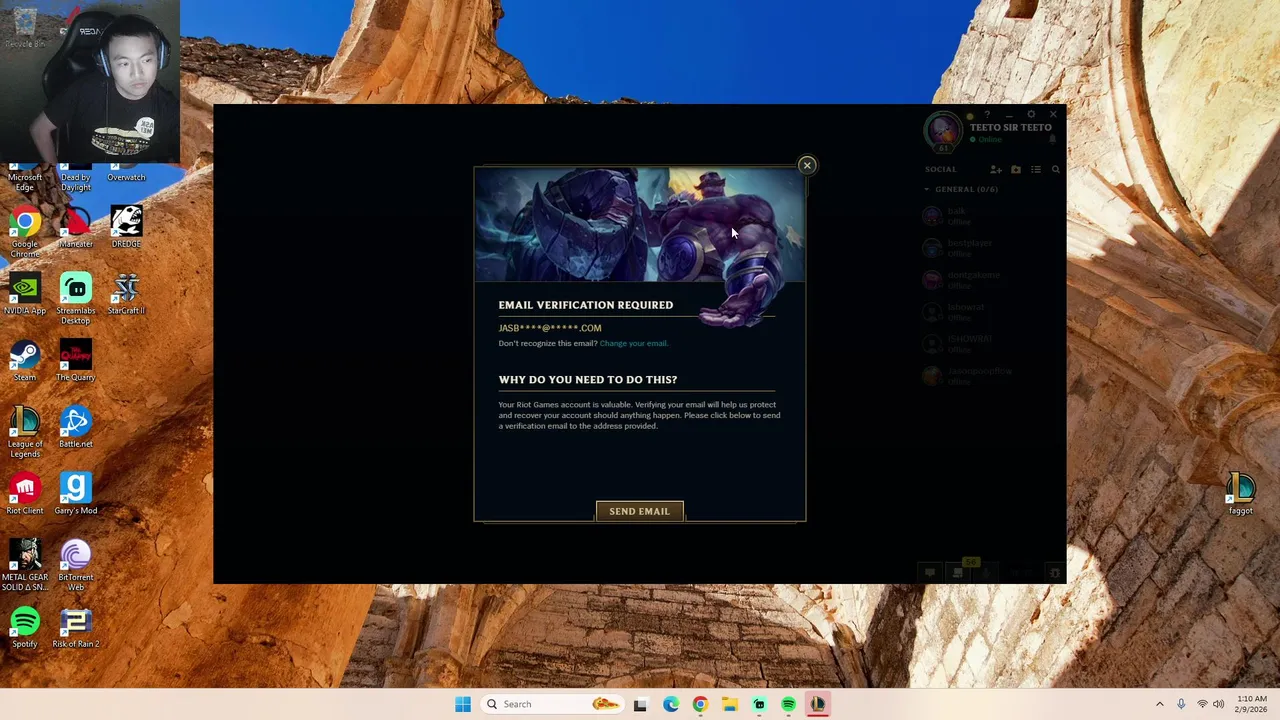Launch Garry's Mod desktop shortcut
1280x720 pixels.
coord(76,495)
